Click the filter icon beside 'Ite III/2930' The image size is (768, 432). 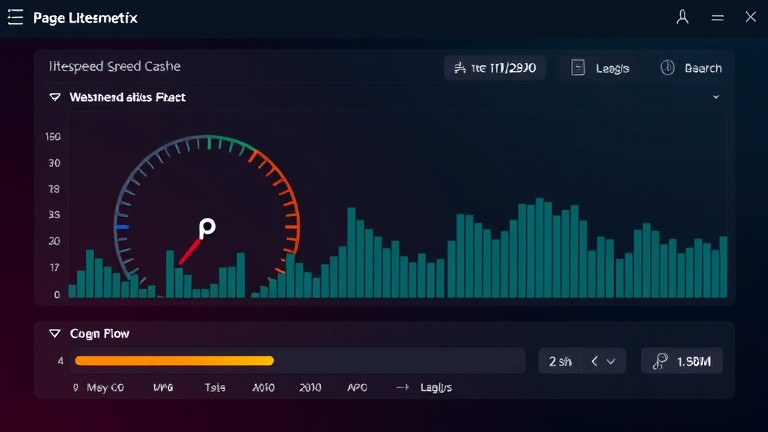coord(459,68)
